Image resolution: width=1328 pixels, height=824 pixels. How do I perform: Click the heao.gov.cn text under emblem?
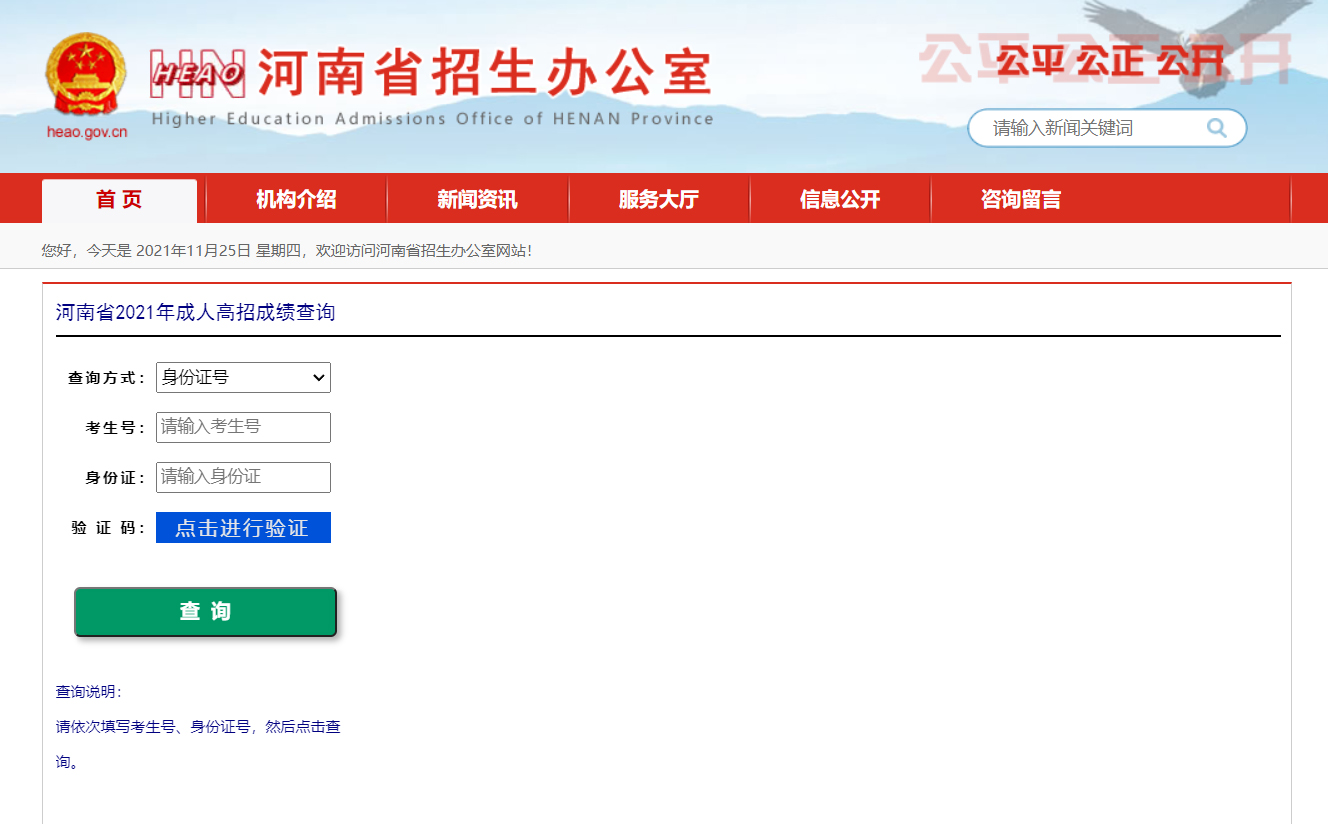pyautogui.click(x=87, y=132)
